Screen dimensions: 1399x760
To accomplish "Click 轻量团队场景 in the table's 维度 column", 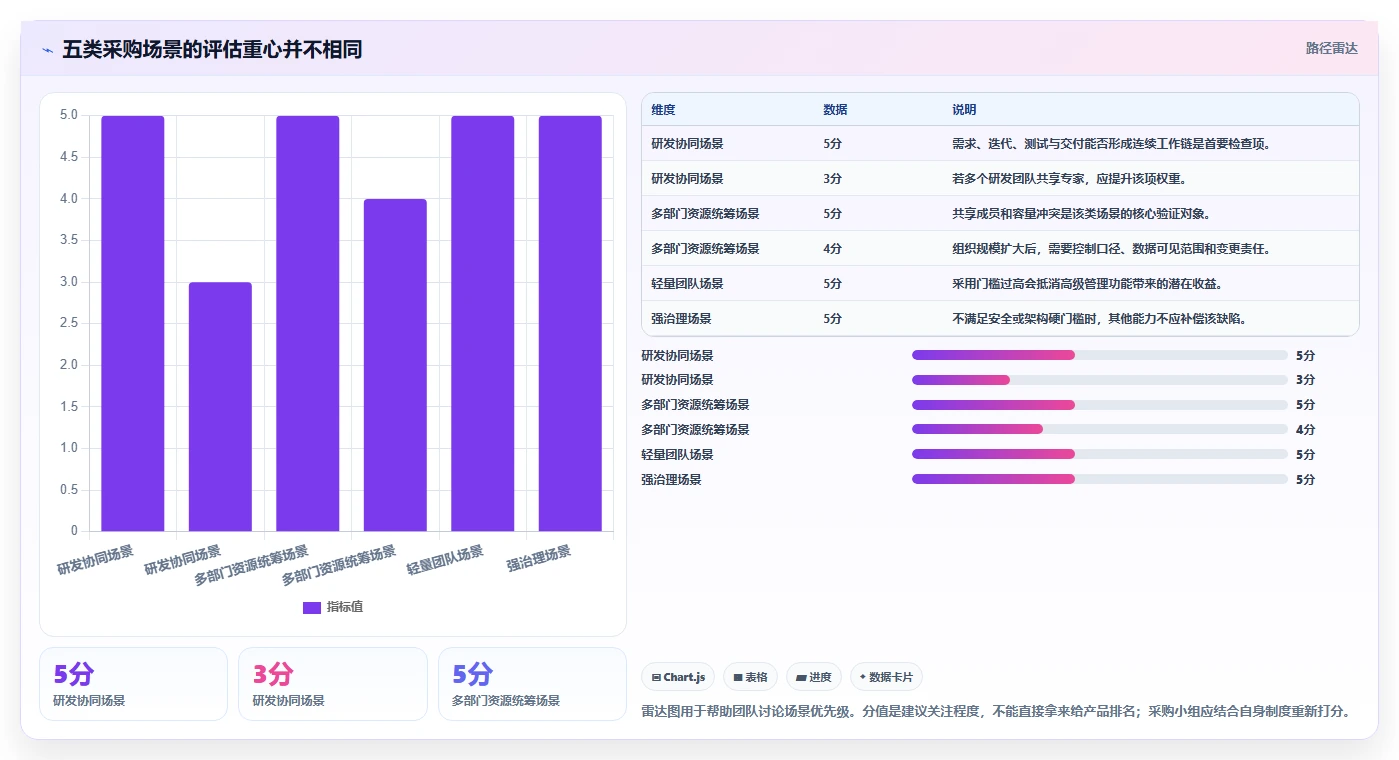I will (x=687, y=284).
